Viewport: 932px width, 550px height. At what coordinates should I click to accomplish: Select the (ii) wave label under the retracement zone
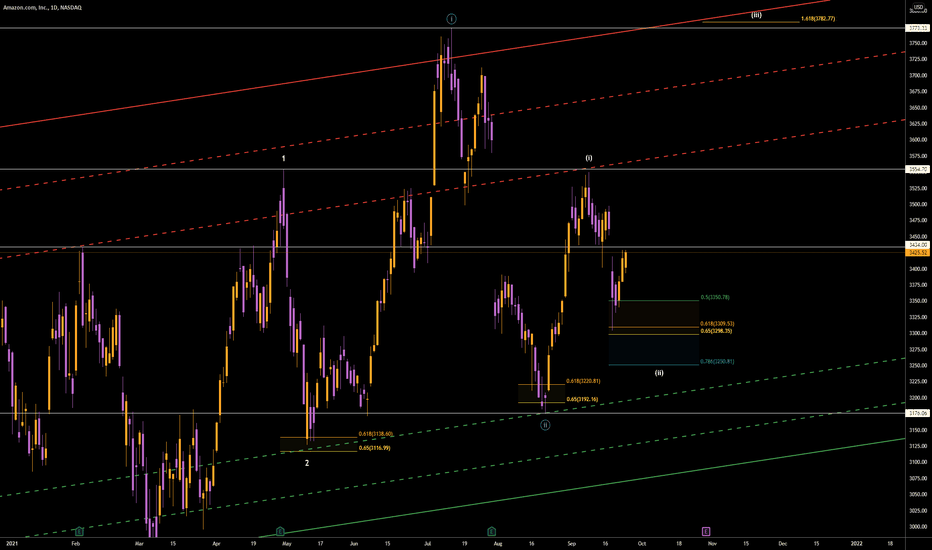[x=659, y=373]
